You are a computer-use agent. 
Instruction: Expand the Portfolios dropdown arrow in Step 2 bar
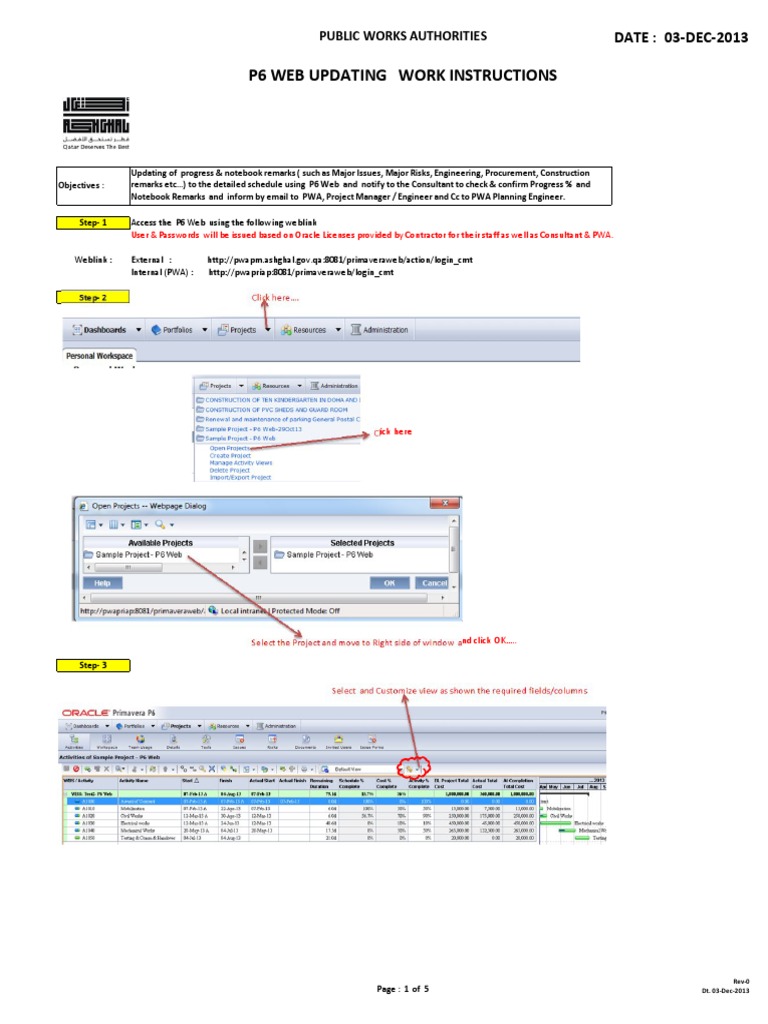click(x=204, y=330)
